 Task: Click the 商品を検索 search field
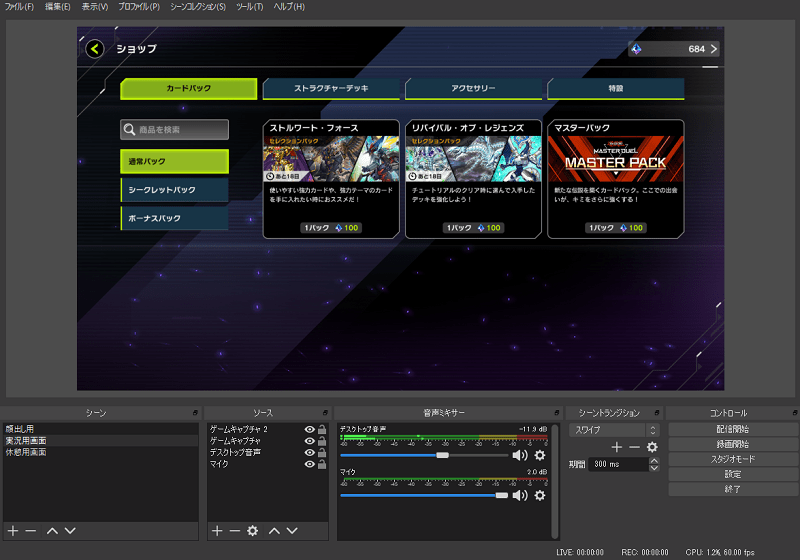click(174, 130)
